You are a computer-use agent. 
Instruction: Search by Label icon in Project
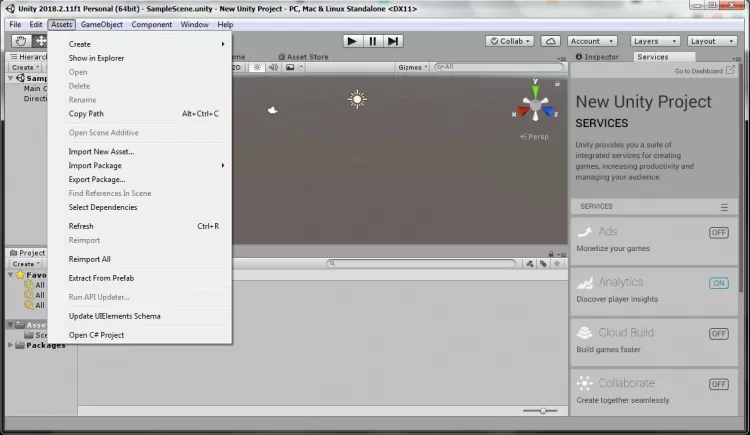(x=543, y=264)
